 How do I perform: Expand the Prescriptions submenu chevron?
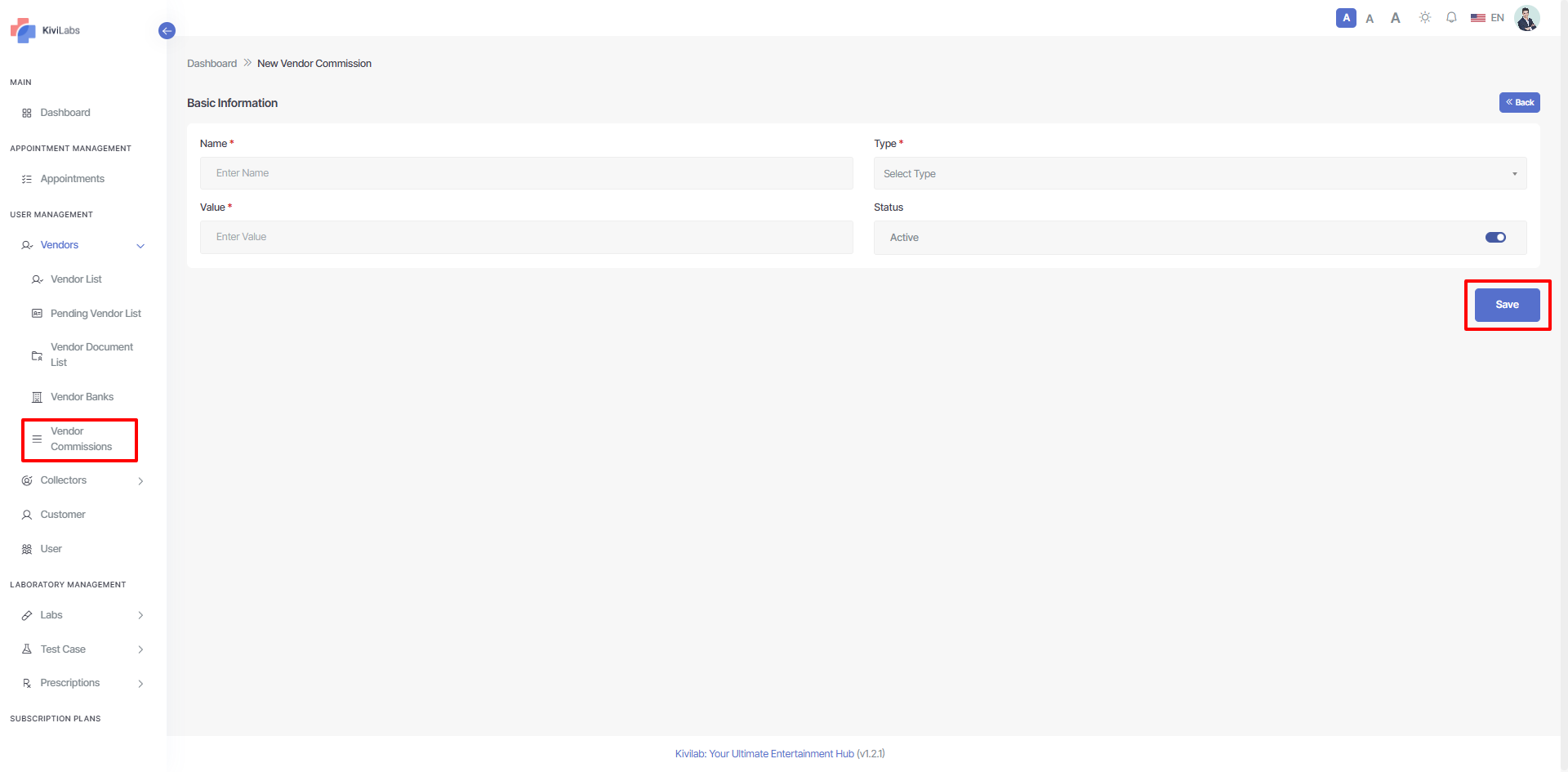point(140,684)
